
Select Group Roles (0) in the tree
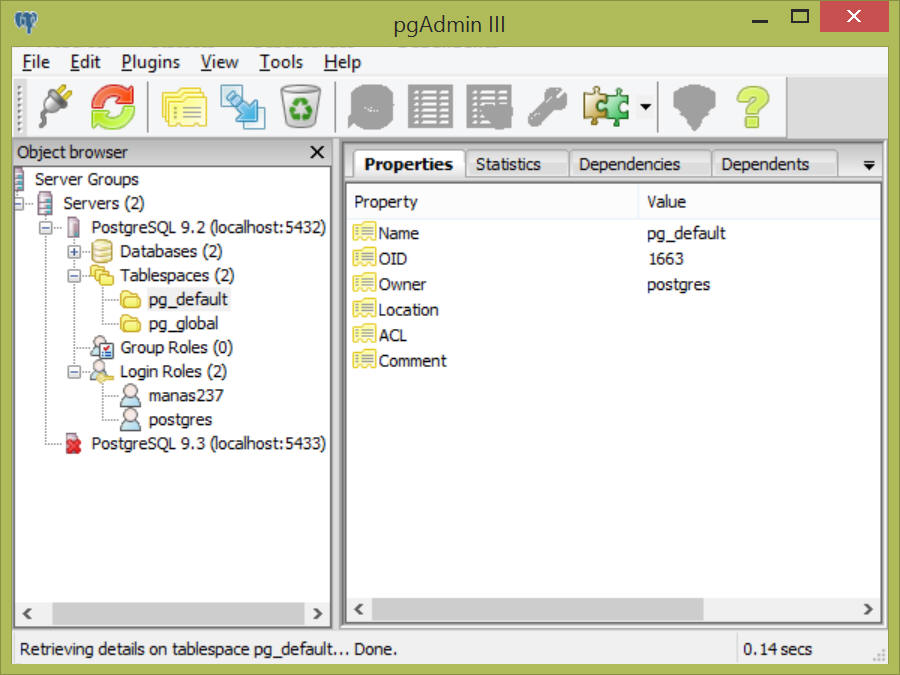pos(176,348)
